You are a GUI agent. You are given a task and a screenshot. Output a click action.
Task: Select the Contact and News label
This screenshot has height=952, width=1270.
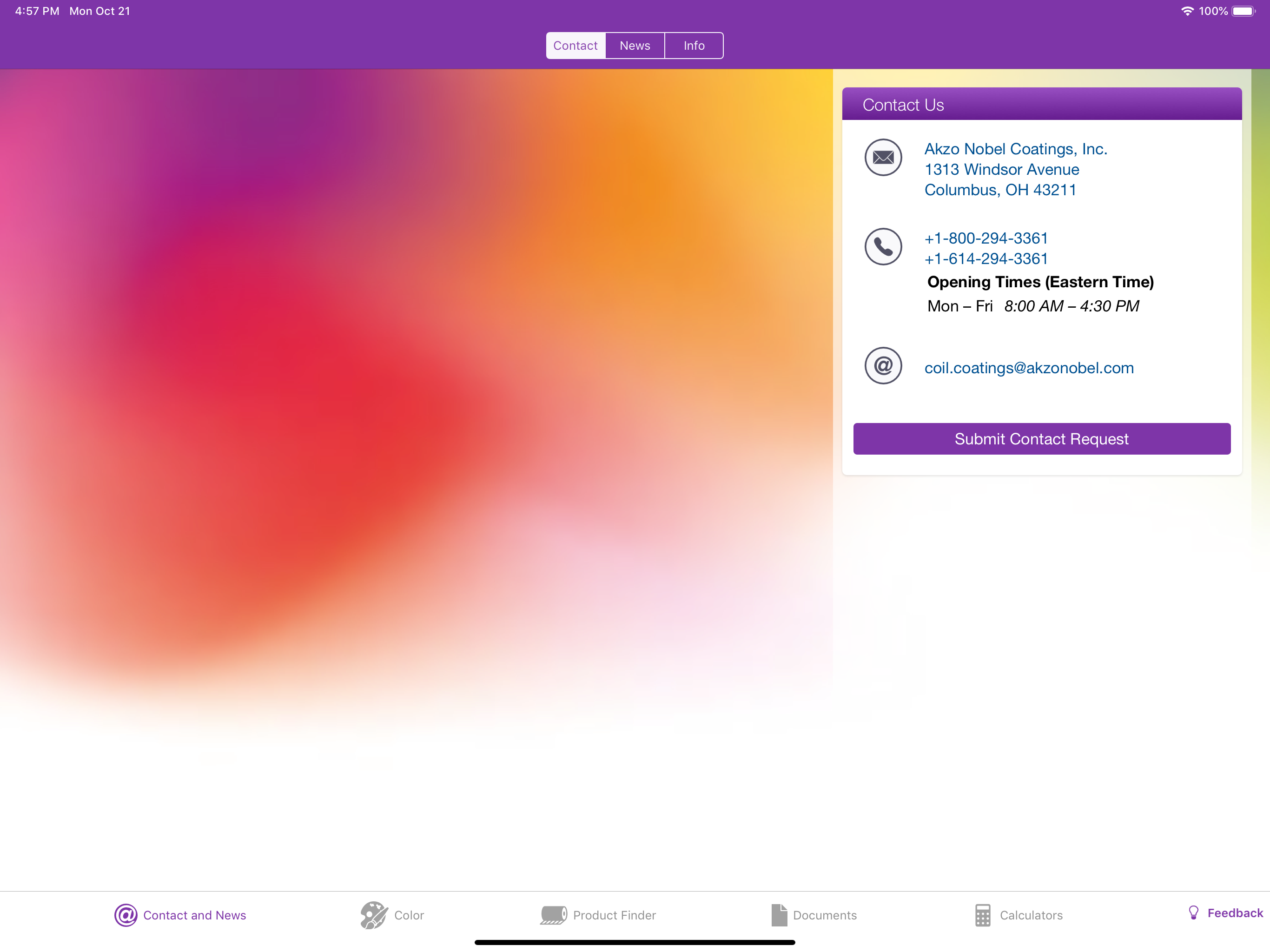(195, 915)
